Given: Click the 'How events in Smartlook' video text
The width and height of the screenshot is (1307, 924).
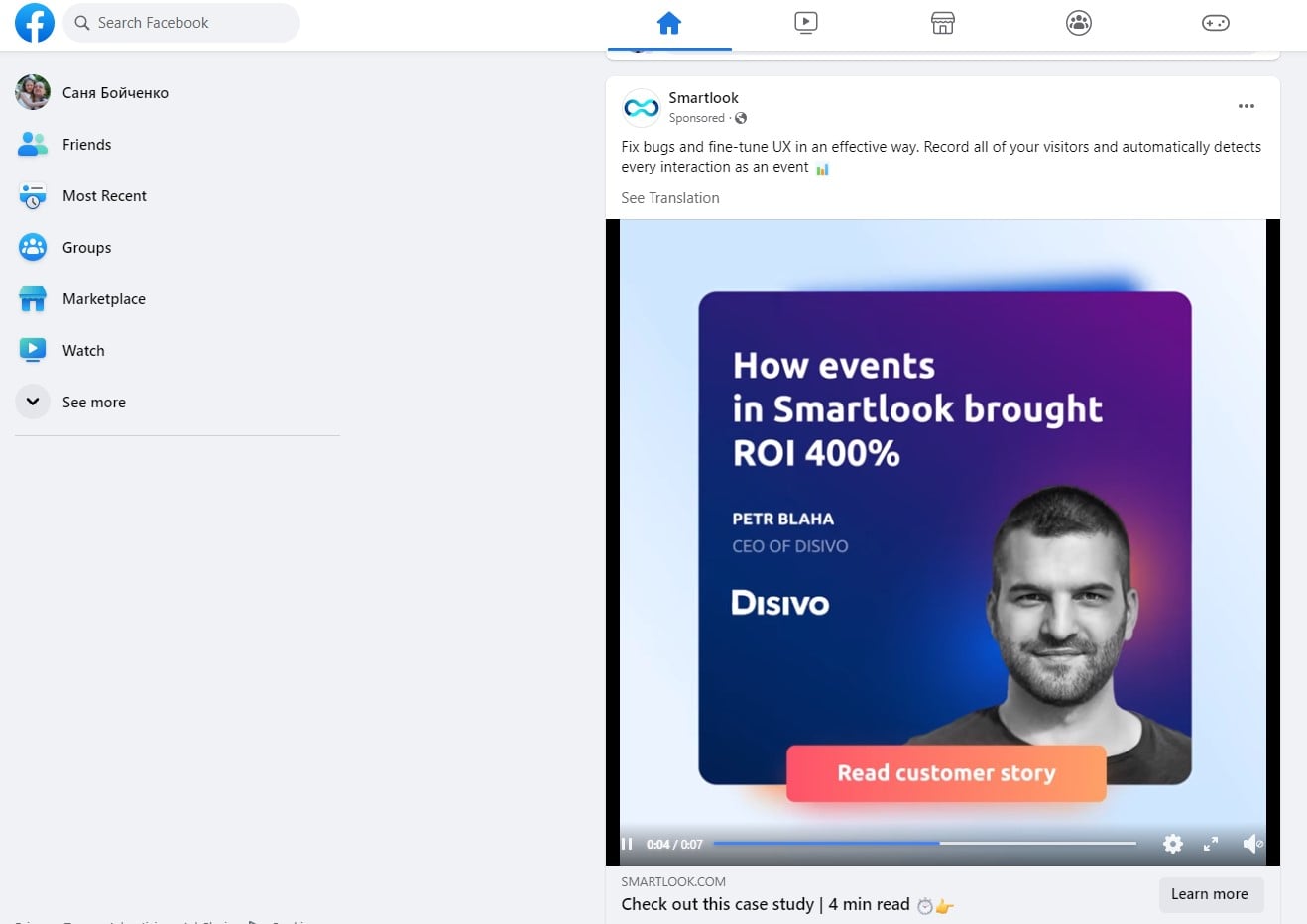Looking at the screenshot, I should 917,408.
